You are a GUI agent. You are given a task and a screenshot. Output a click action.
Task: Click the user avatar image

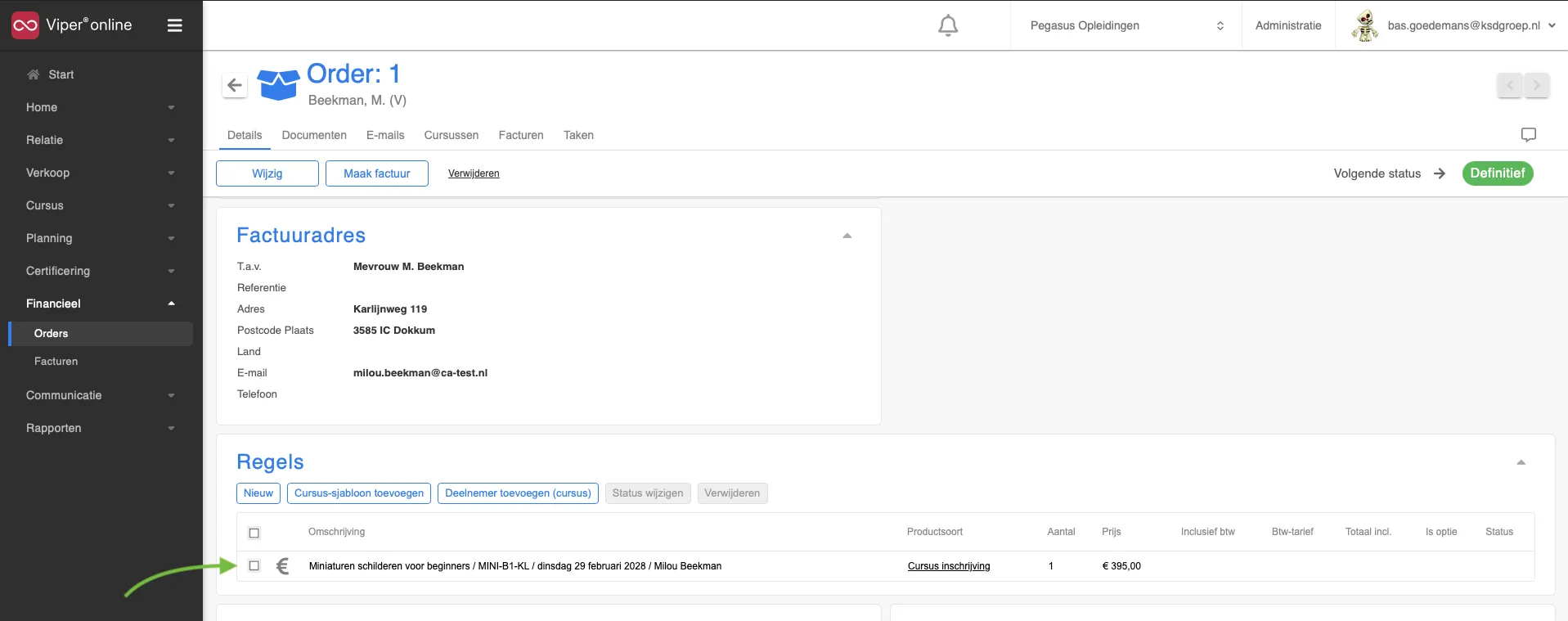(x=1364, y=25)
